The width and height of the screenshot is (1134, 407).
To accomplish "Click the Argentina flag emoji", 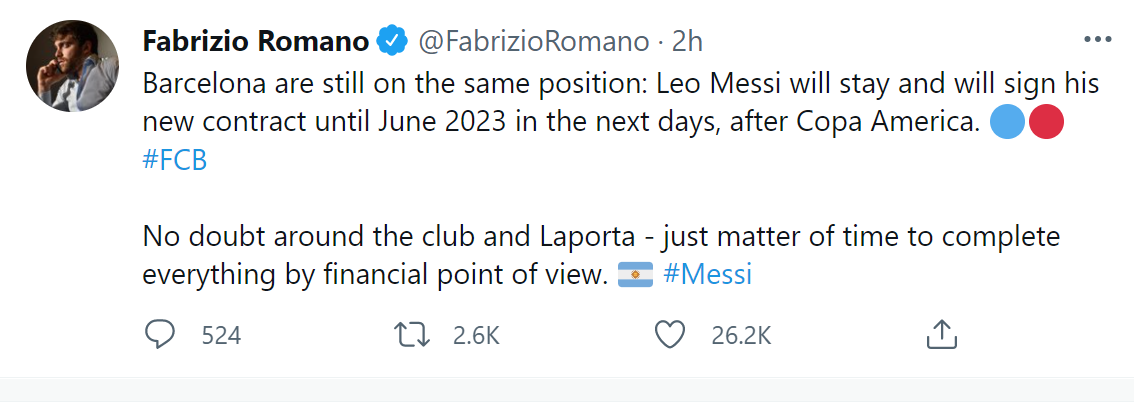I will coord(635,274).
